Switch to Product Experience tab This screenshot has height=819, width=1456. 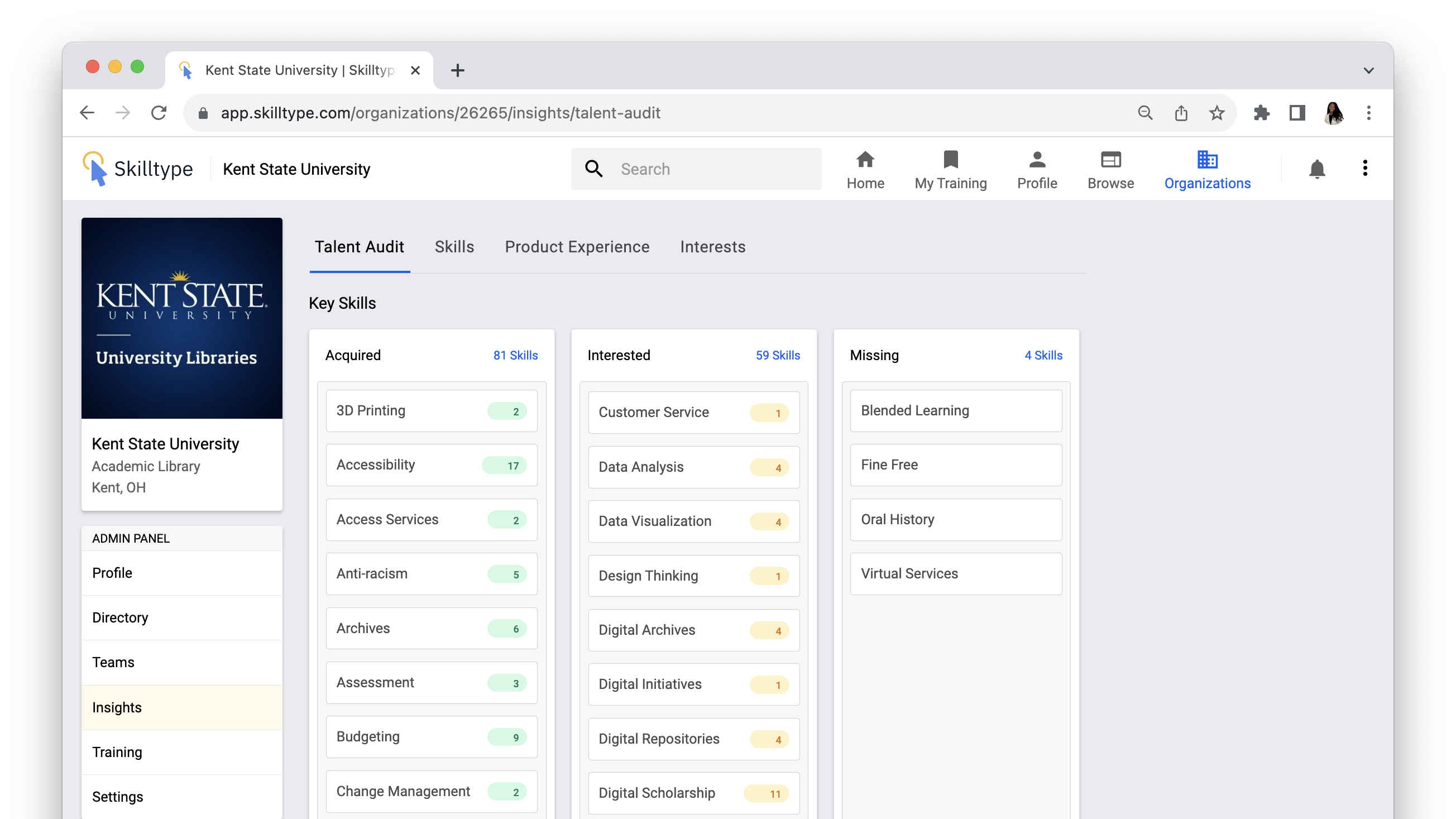[577, 247]
